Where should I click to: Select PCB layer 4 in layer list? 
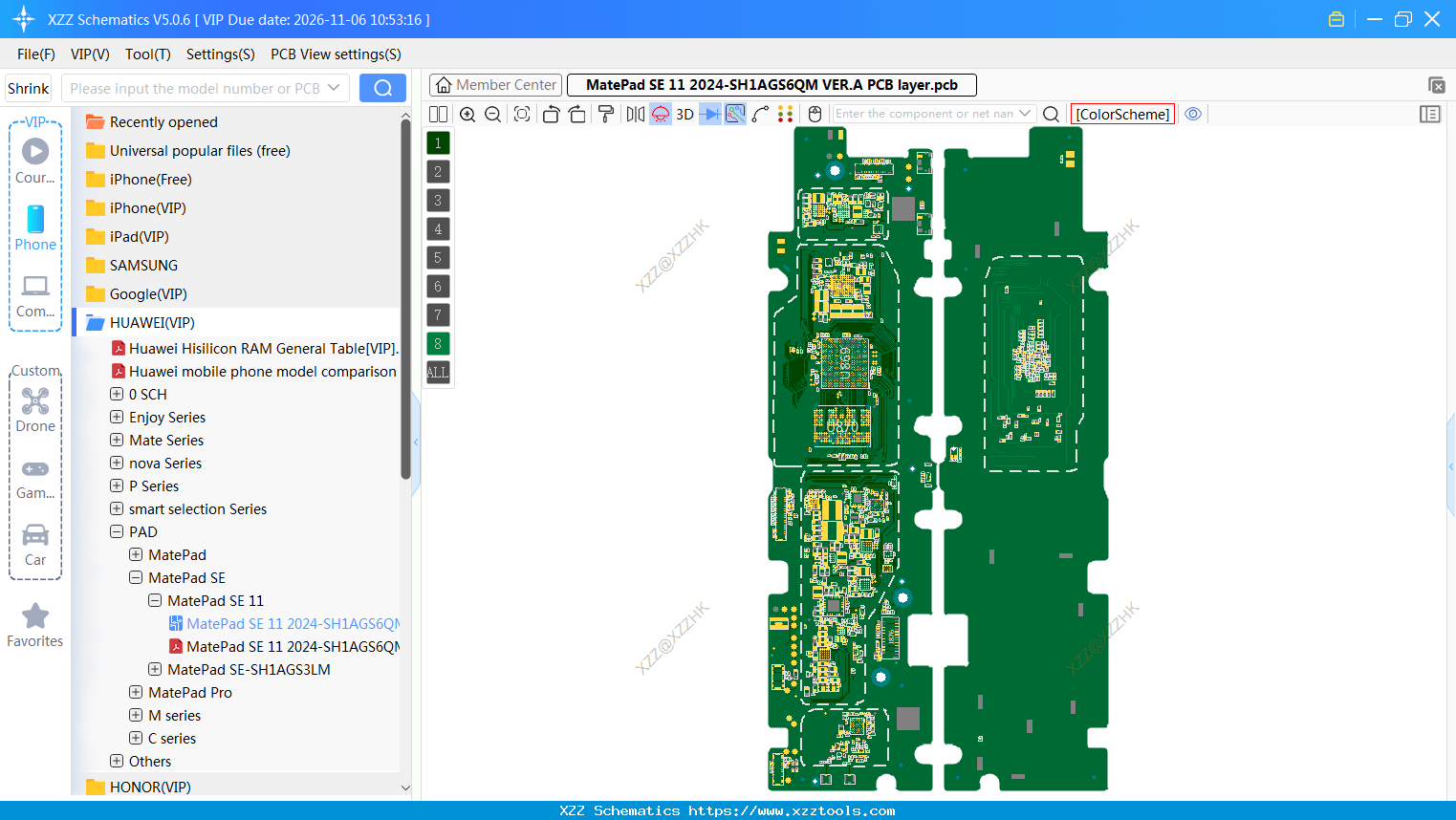(437, 229)
